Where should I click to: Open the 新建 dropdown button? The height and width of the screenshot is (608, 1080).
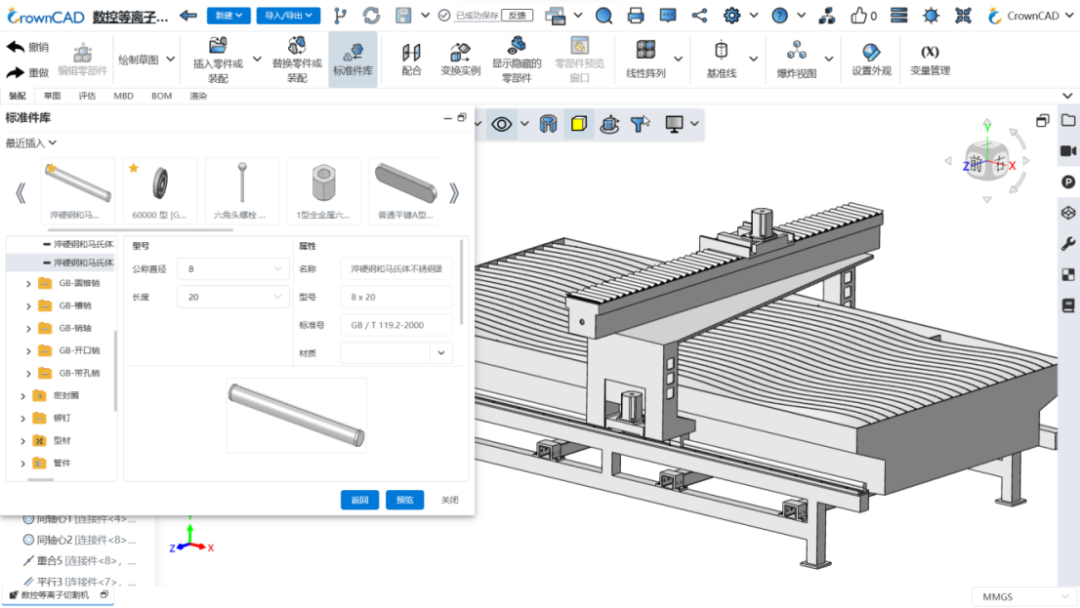click(x=229, y=15)
